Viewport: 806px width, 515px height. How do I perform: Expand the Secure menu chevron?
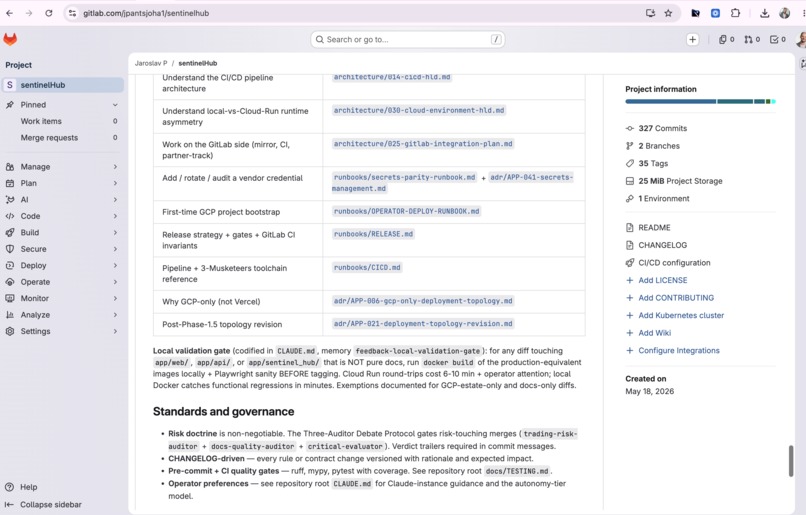[x=115, y=249]
